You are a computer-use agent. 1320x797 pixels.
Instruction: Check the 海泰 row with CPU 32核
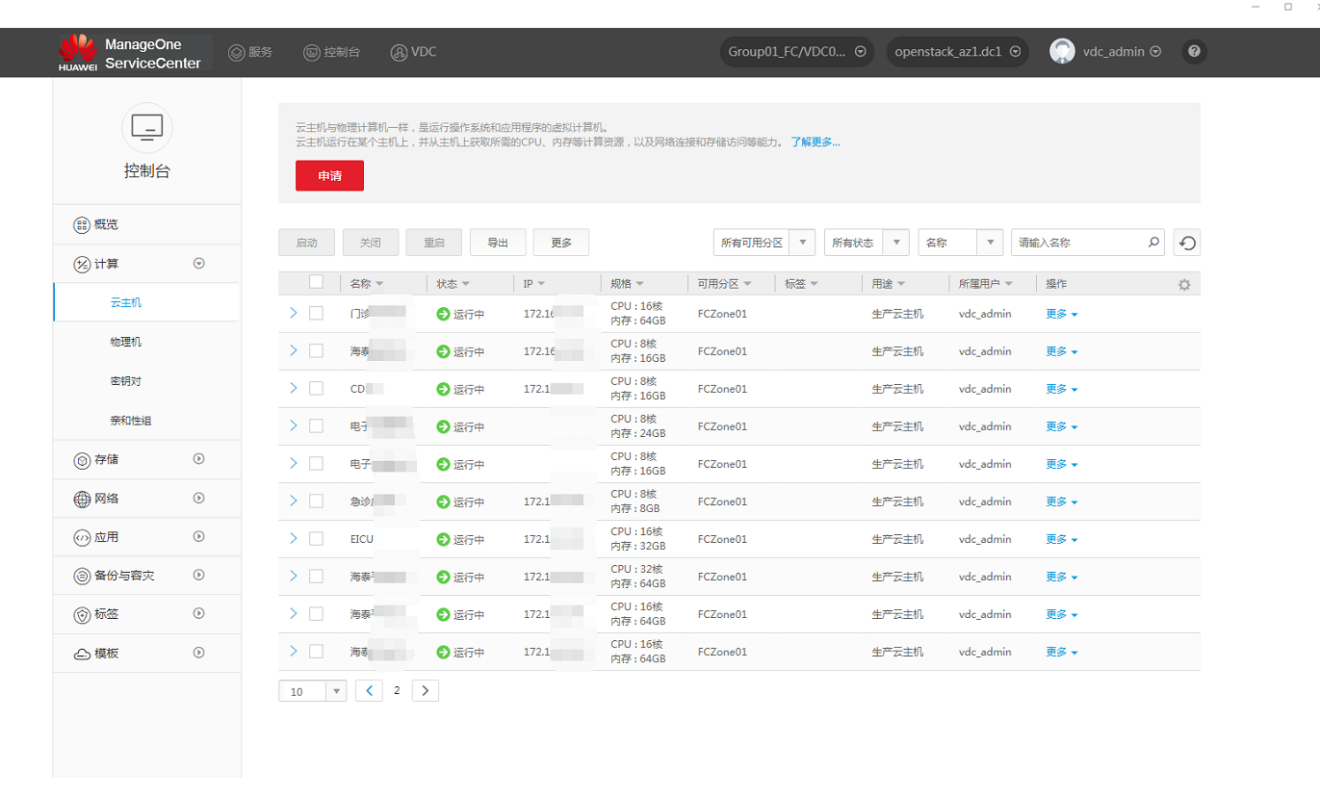(316, 577)
